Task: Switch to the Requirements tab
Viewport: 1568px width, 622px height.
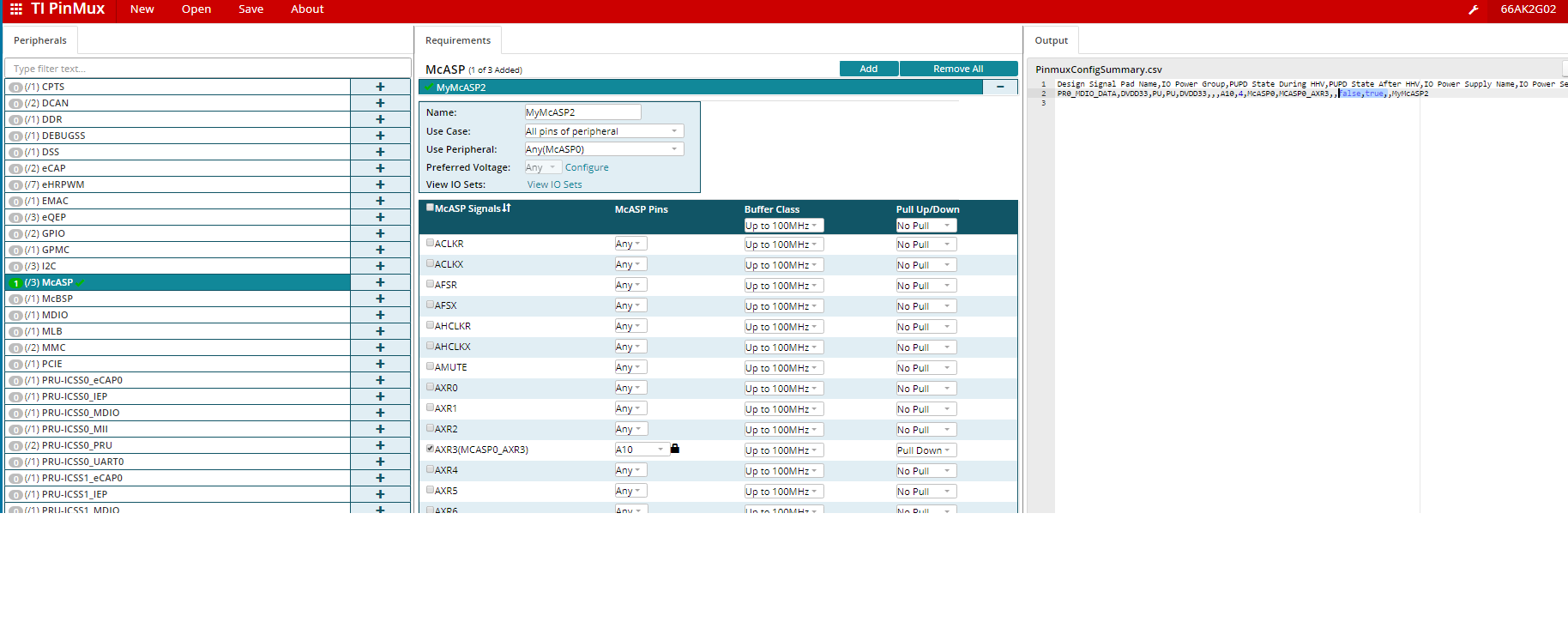Action: coord(458,40)
